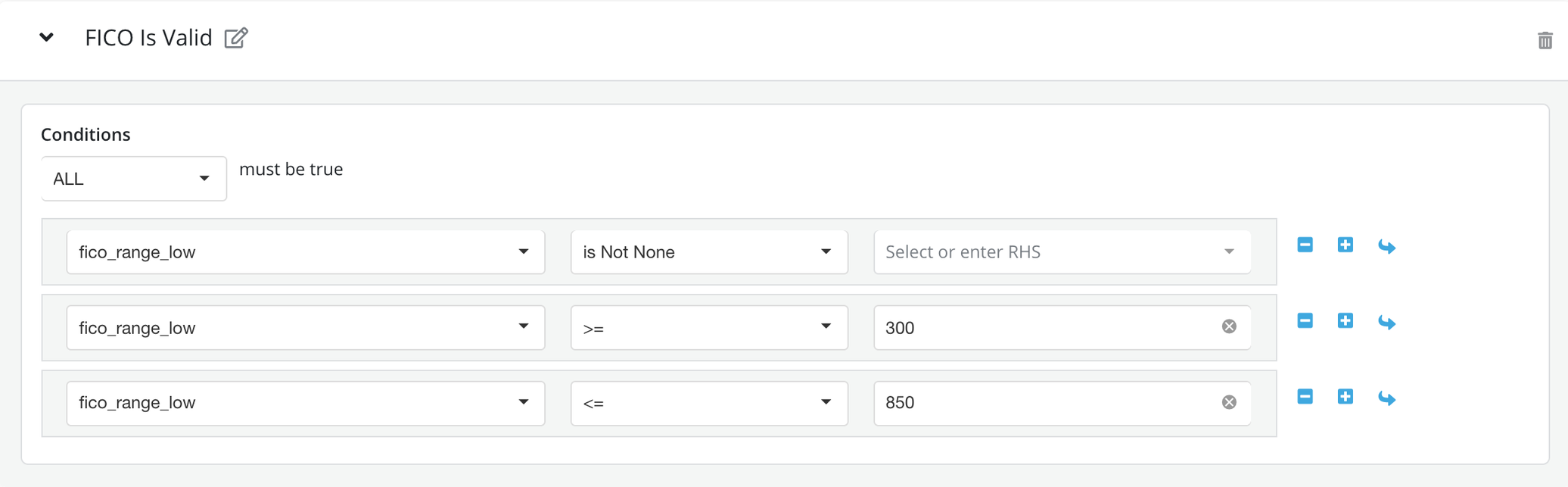Click the nest arrow icon on the <= 850 row

(1386, 398)
